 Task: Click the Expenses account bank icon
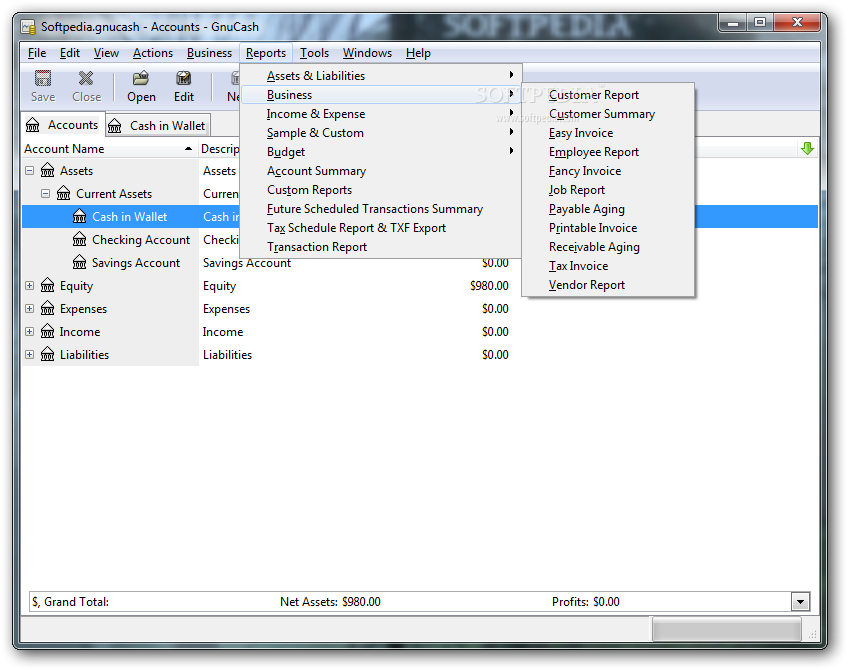tap(48, 309)
